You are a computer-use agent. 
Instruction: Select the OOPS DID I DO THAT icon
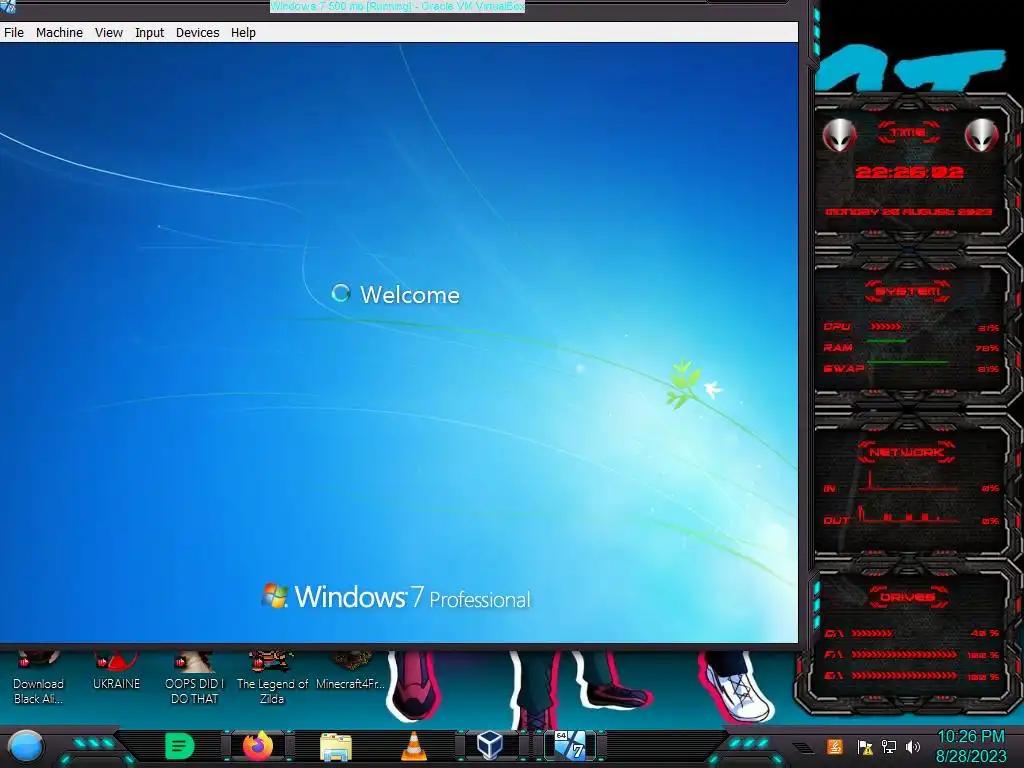(x=195, y=677)
